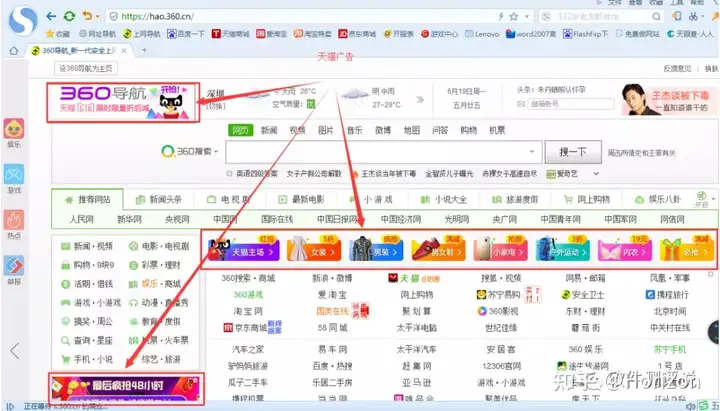Open the 京东商城 bookmark
This screenshot has height=411, width=720.
(x=357, y=34)
